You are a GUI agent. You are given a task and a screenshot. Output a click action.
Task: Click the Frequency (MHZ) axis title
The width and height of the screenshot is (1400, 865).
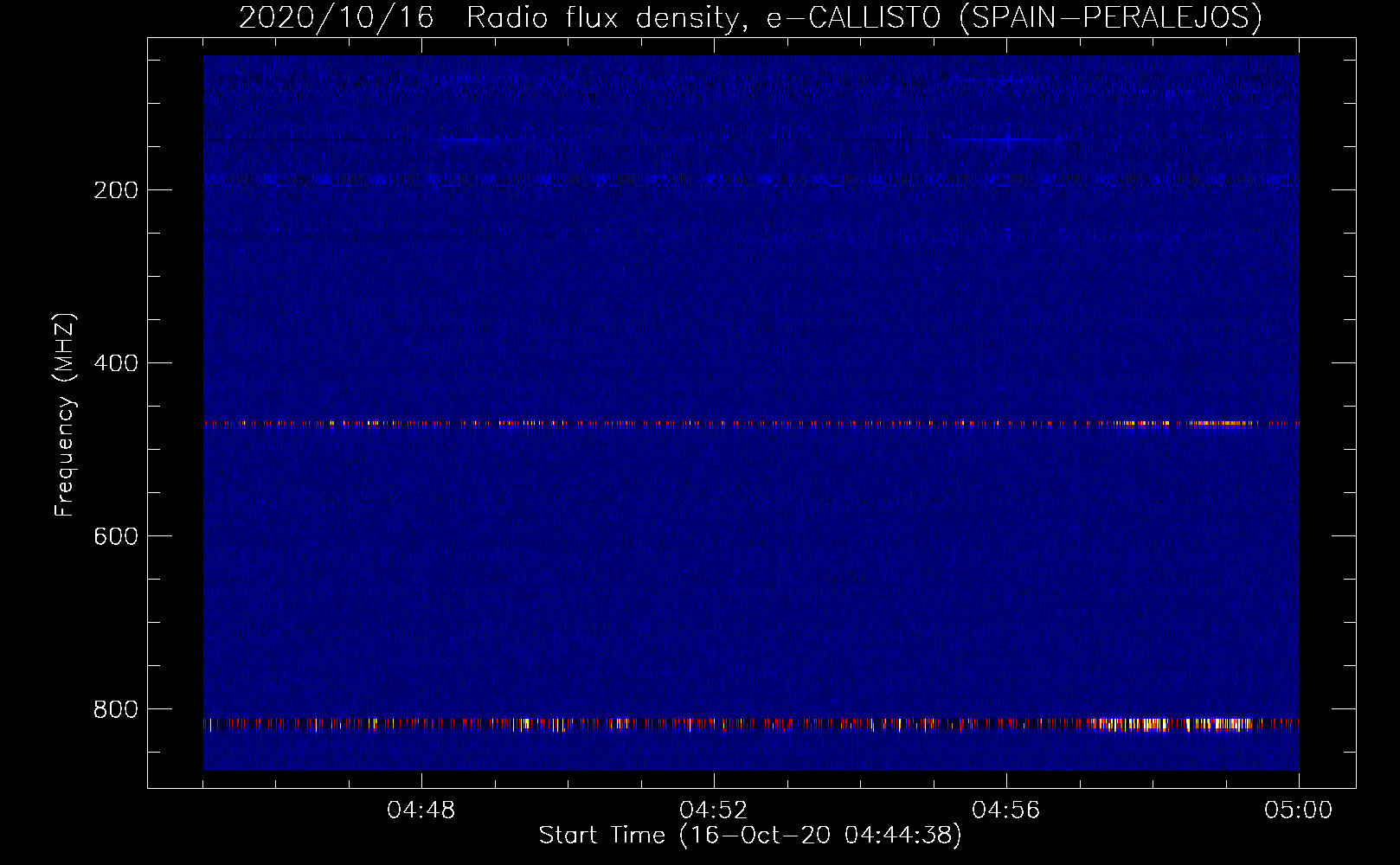[65, 415]
